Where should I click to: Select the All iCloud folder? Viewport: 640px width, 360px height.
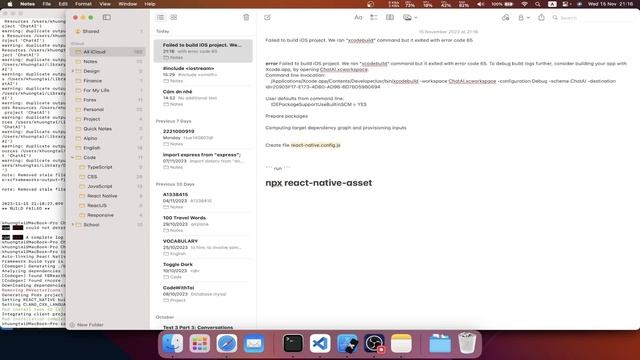108,52
